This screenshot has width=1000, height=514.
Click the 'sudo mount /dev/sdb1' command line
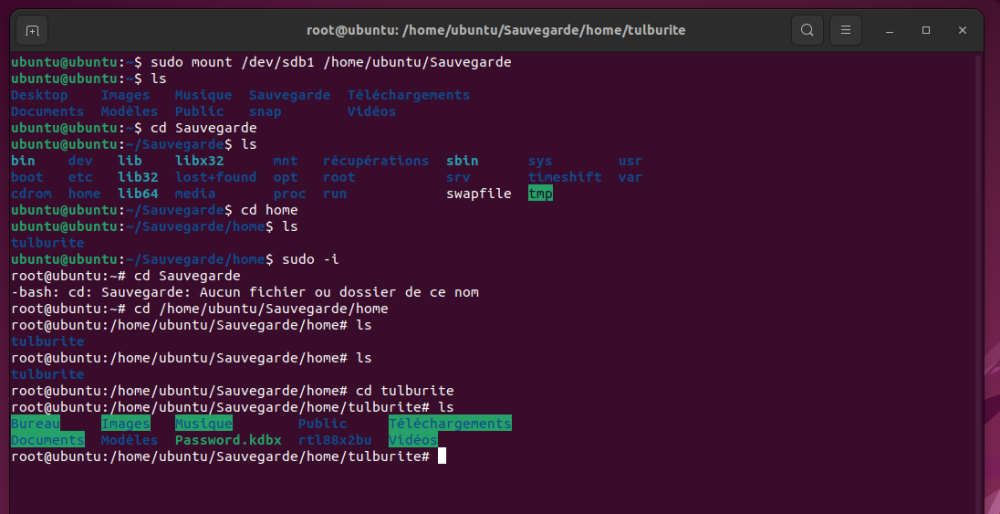point(261,62)
